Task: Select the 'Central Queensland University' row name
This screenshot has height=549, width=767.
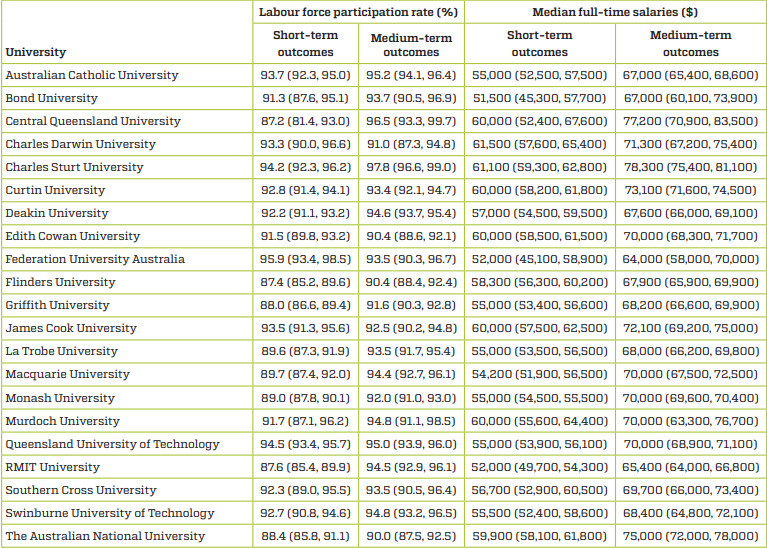Action: [x=93, y=121]
